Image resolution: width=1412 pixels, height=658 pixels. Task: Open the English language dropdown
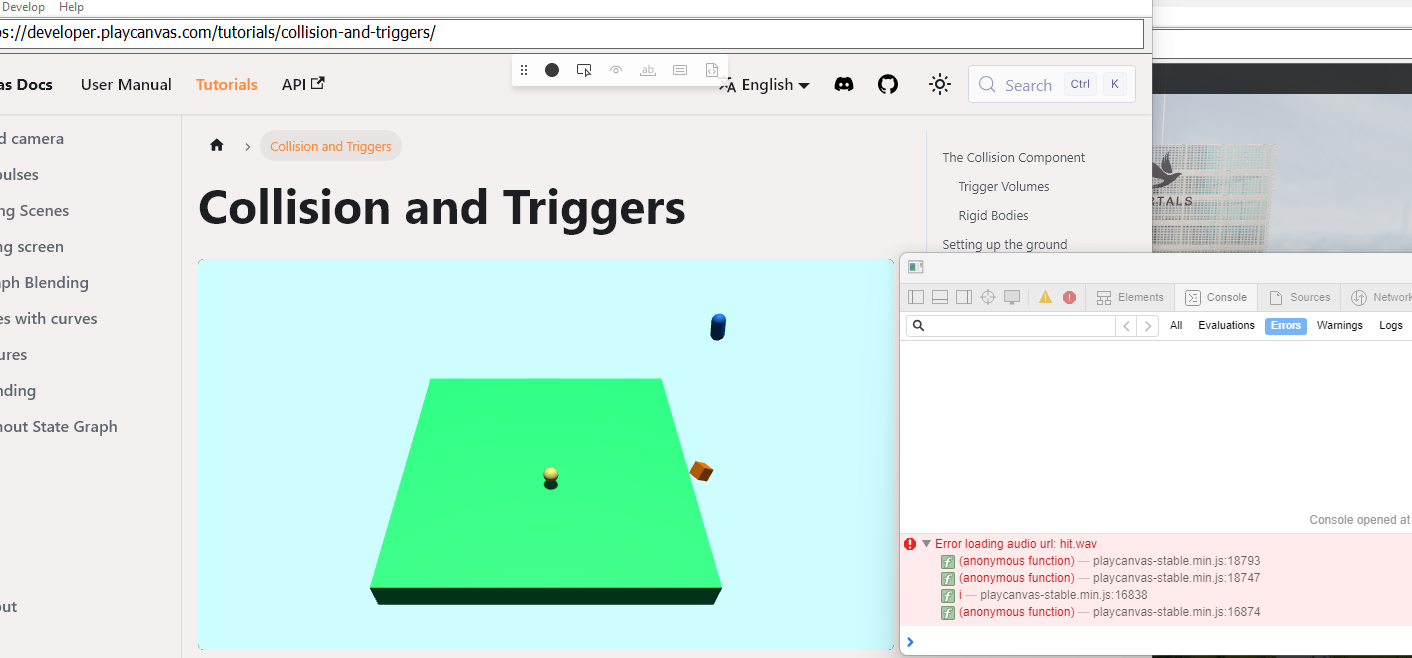tap(765, 85)
